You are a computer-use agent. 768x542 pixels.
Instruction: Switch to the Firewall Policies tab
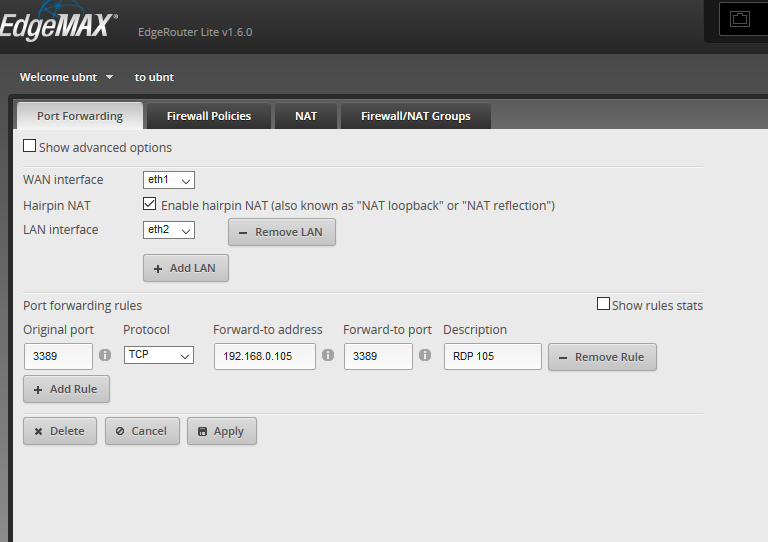pos(209,116)
